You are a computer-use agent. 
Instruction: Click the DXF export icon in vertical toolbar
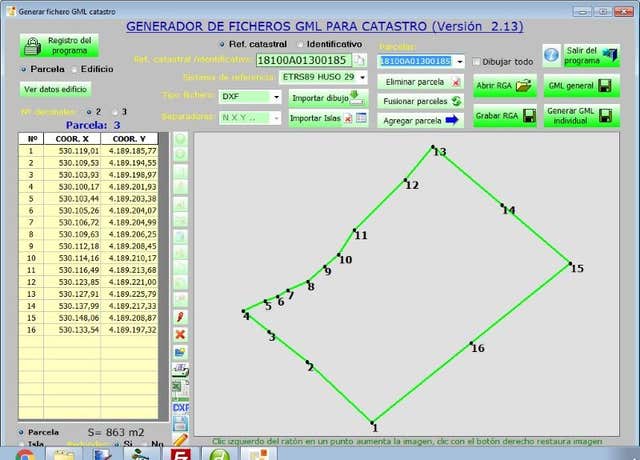[181, 408]
